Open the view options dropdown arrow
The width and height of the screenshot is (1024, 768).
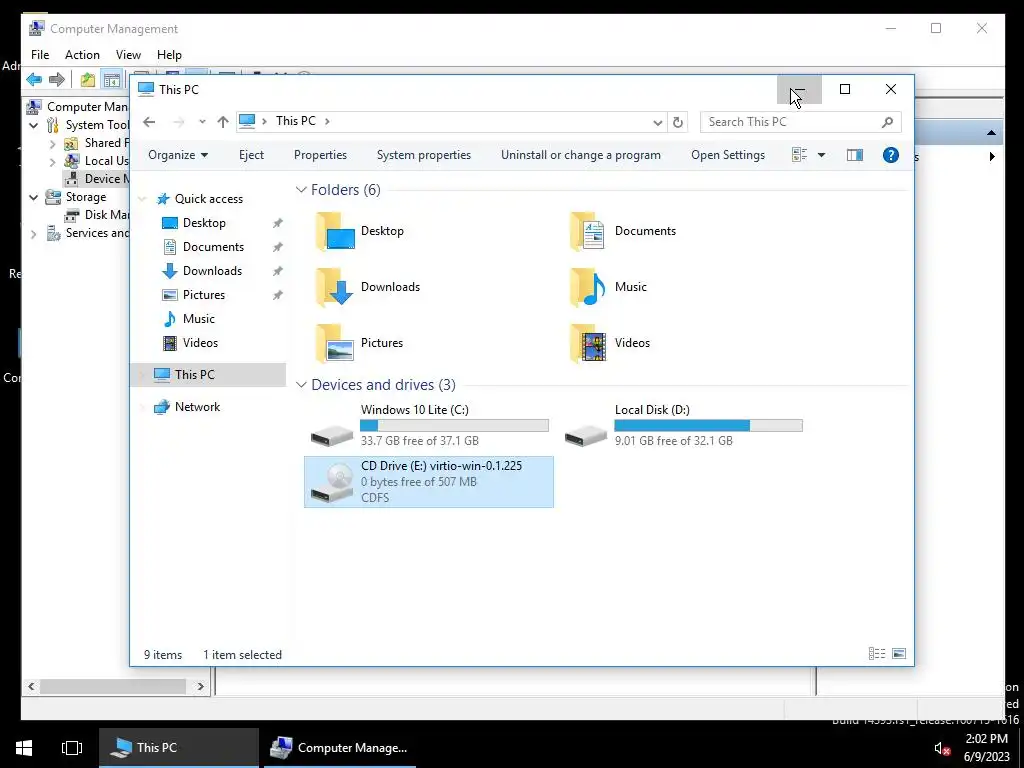click(x=822, y=155)
